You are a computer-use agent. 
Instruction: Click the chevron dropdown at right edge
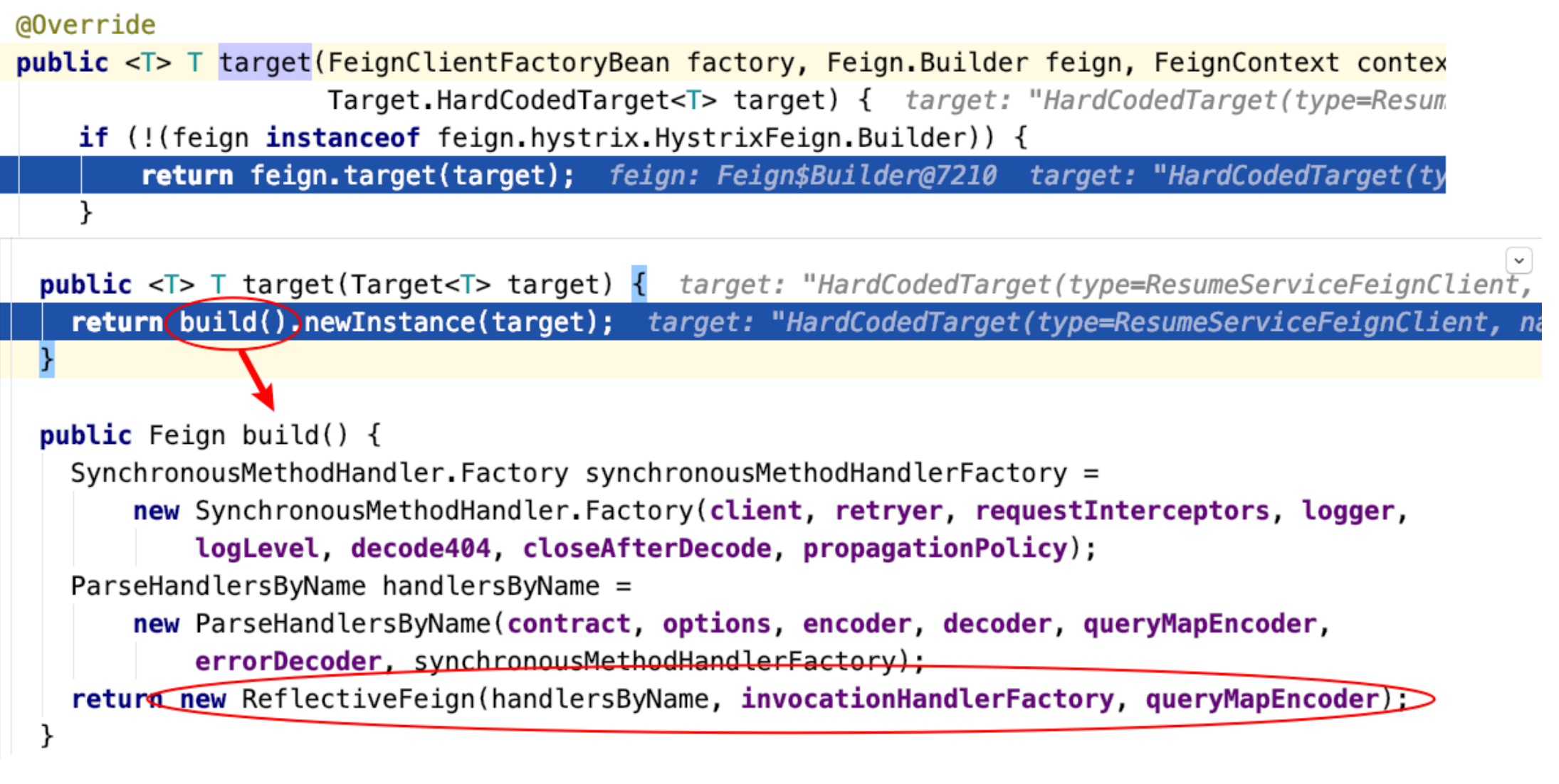(x=1518, y=261)
